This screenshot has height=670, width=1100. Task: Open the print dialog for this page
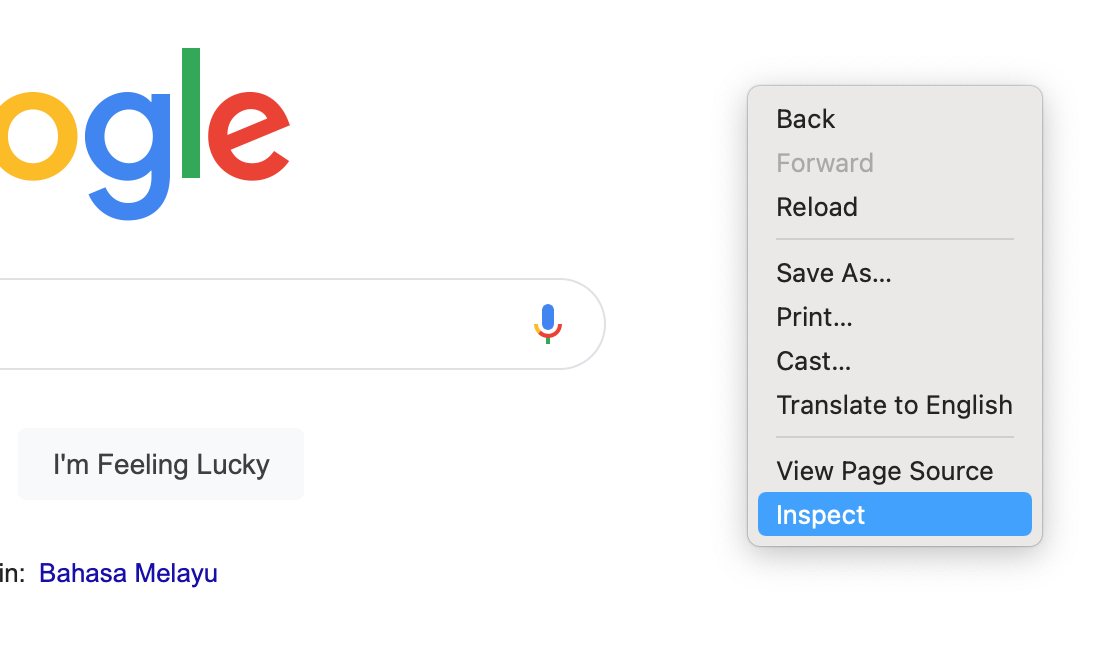tap(814, 316)
